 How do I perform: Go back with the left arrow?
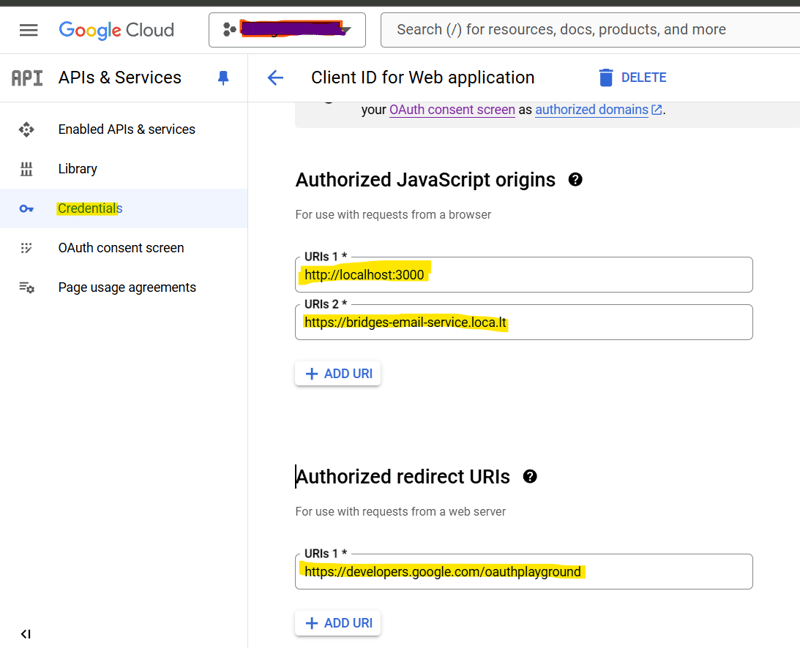(275, 78)
